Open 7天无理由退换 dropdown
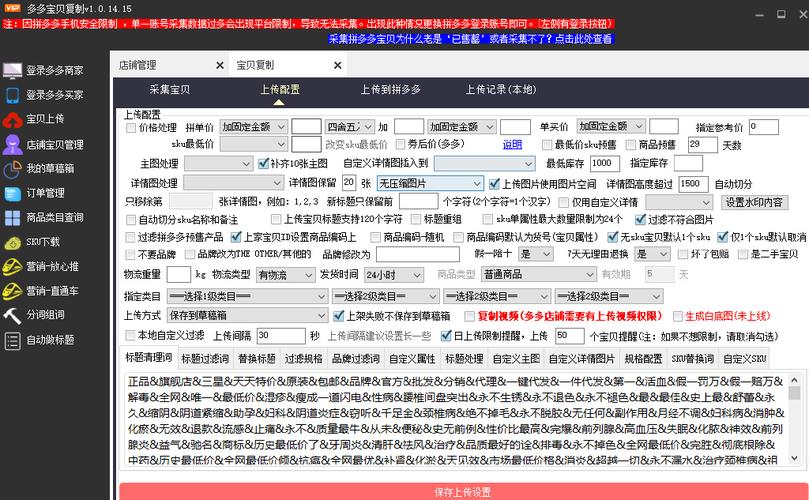The width and height of the screenshot is (809, 500). 652,254
